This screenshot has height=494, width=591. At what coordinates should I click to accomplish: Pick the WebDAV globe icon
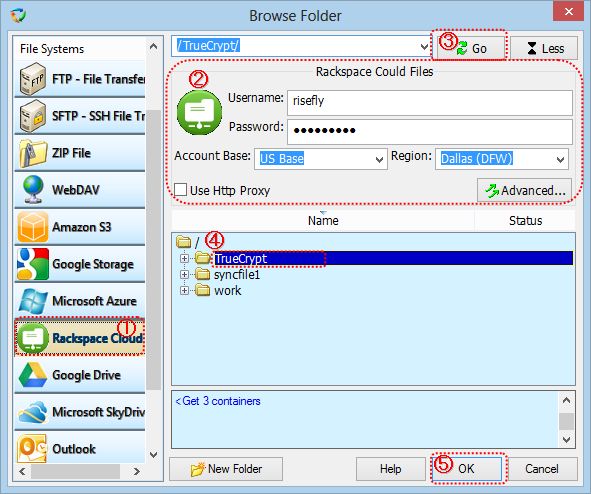[x=33, y=190]
